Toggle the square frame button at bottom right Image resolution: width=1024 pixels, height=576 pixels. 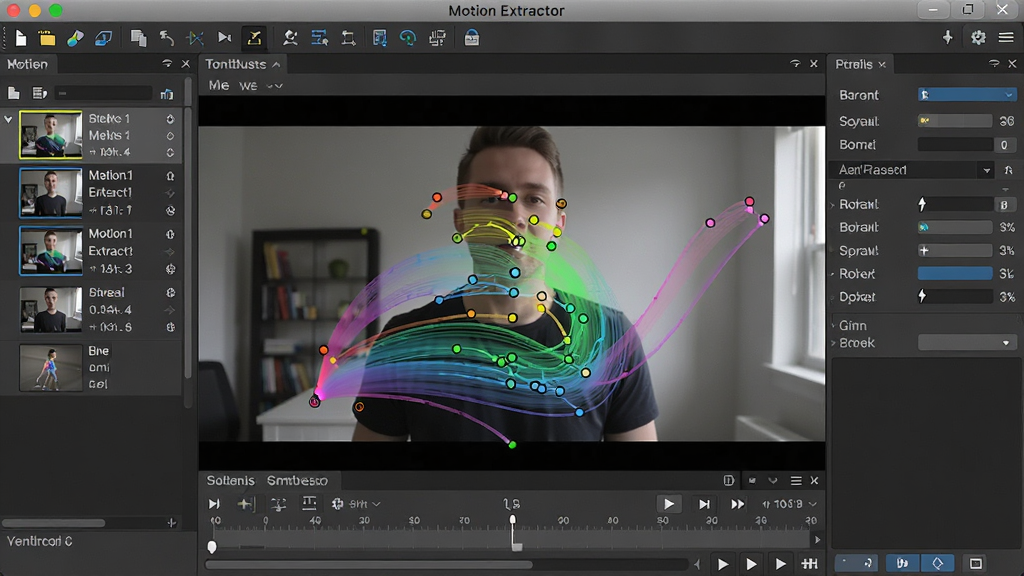tap(976, 563)
